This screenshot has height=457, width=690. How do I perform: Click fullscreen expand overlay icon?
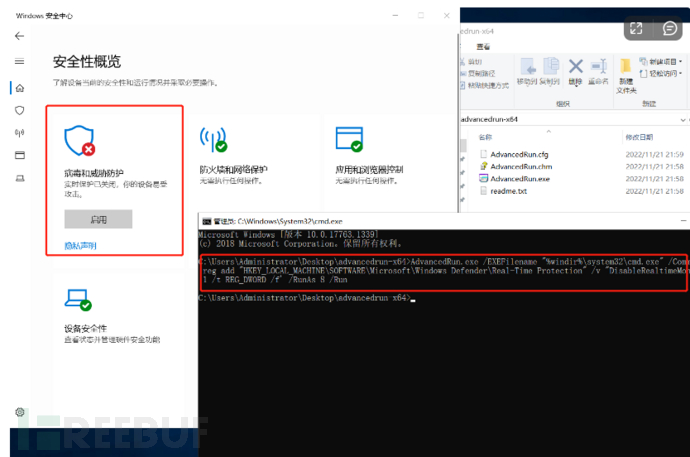click(636, 29)
